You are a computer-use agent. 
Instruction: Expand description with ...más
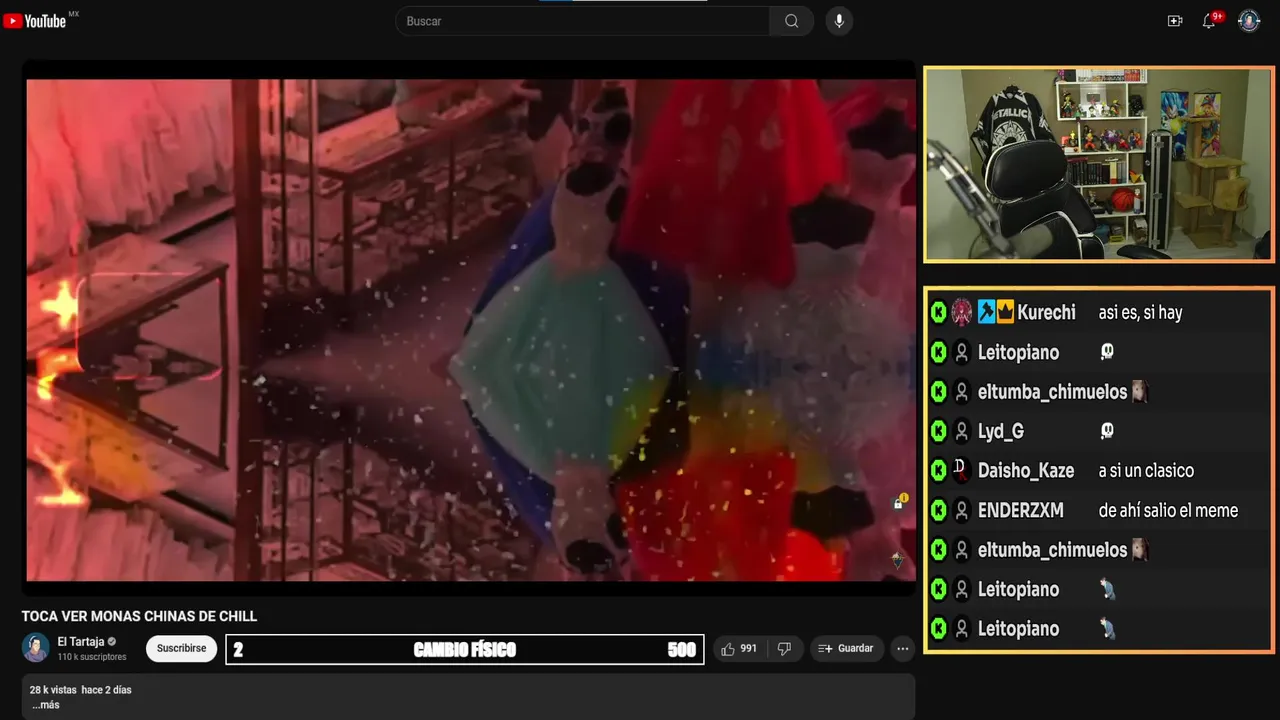click(x=45, y=705)
